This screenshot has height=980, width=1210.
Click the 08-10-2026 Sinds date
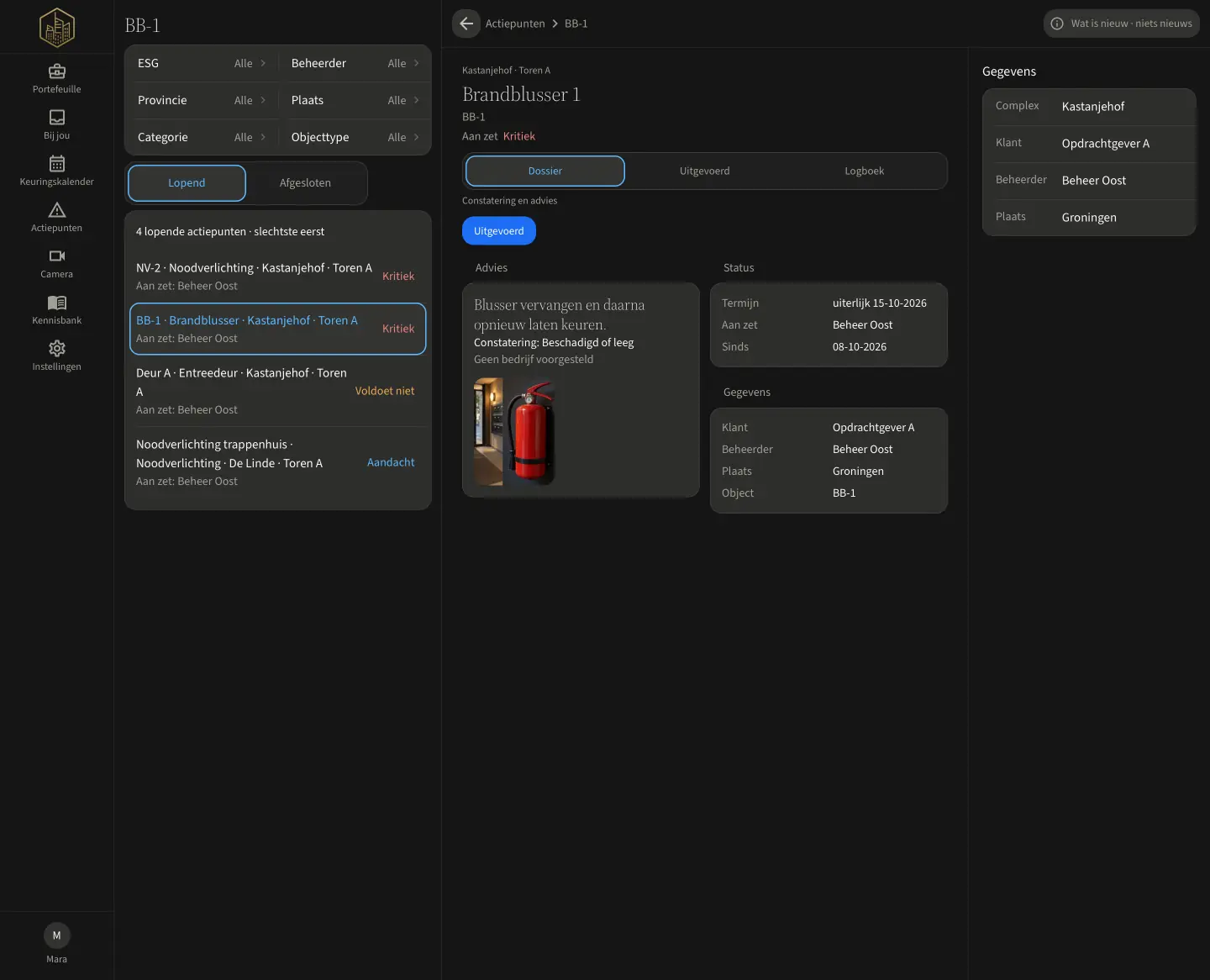(860, 347)
